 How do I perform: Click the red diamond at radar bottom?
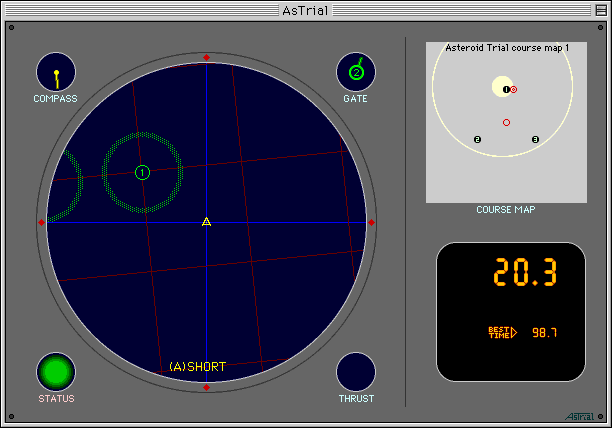click(x=206, y=387)
